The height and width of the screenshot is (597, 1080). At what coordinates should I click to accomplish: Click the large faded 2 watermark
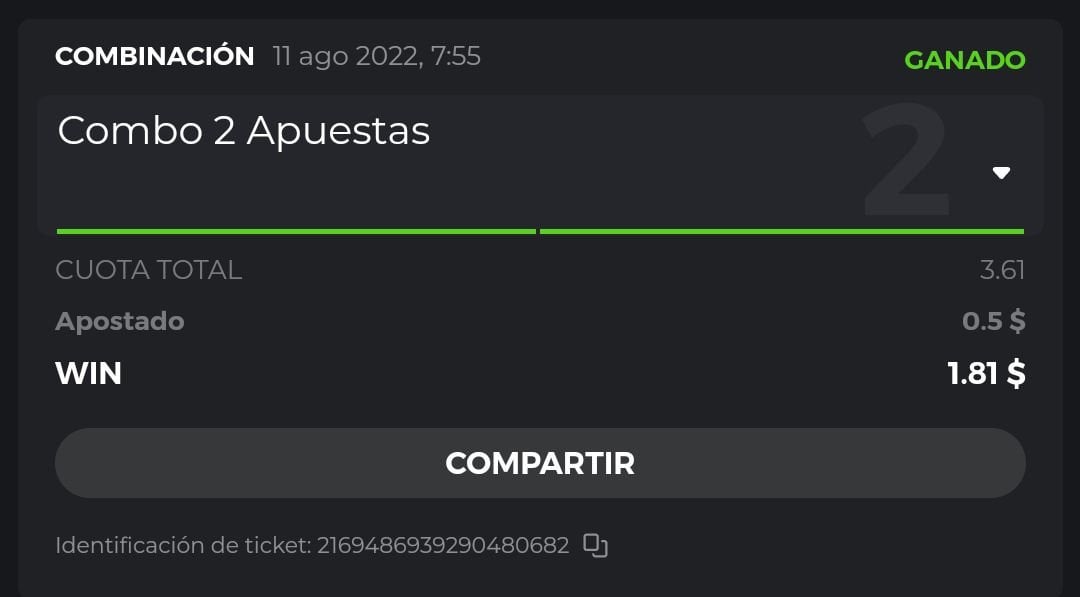pos(905,160)
